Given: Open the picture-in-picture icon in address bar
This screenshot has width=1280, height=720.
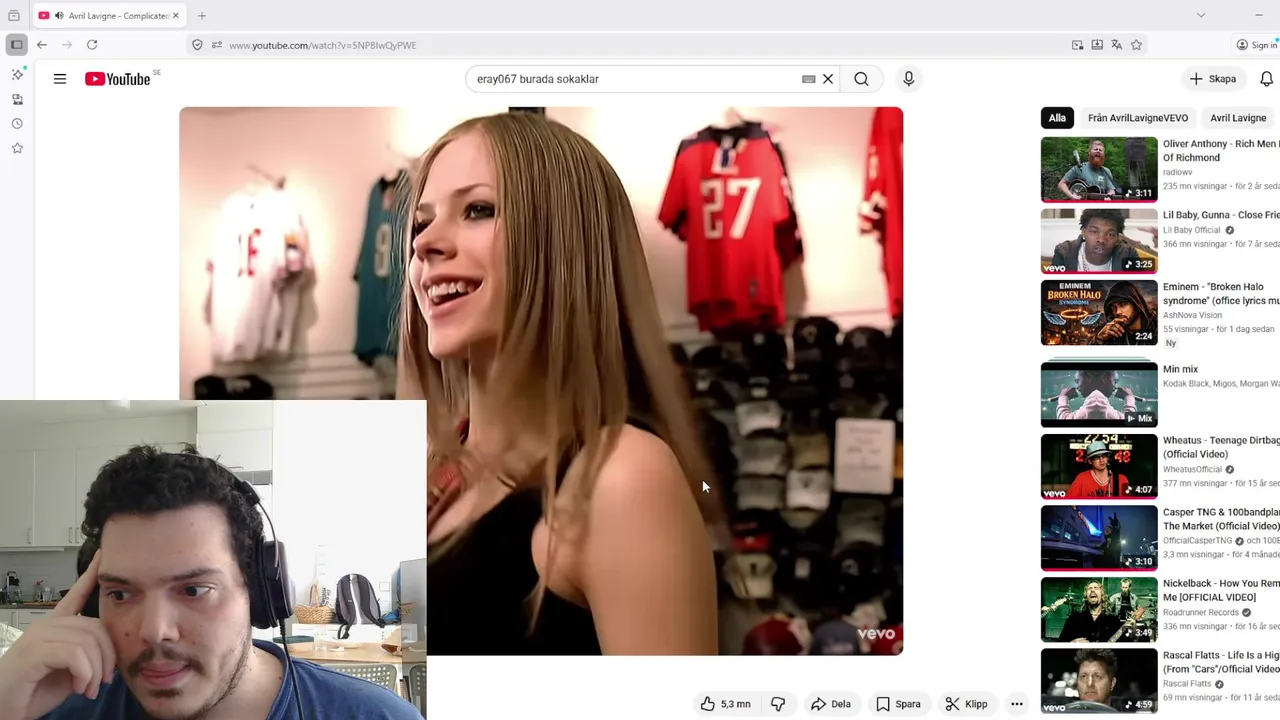Looking at the screenshot, I should click(x=1077, y=45).
